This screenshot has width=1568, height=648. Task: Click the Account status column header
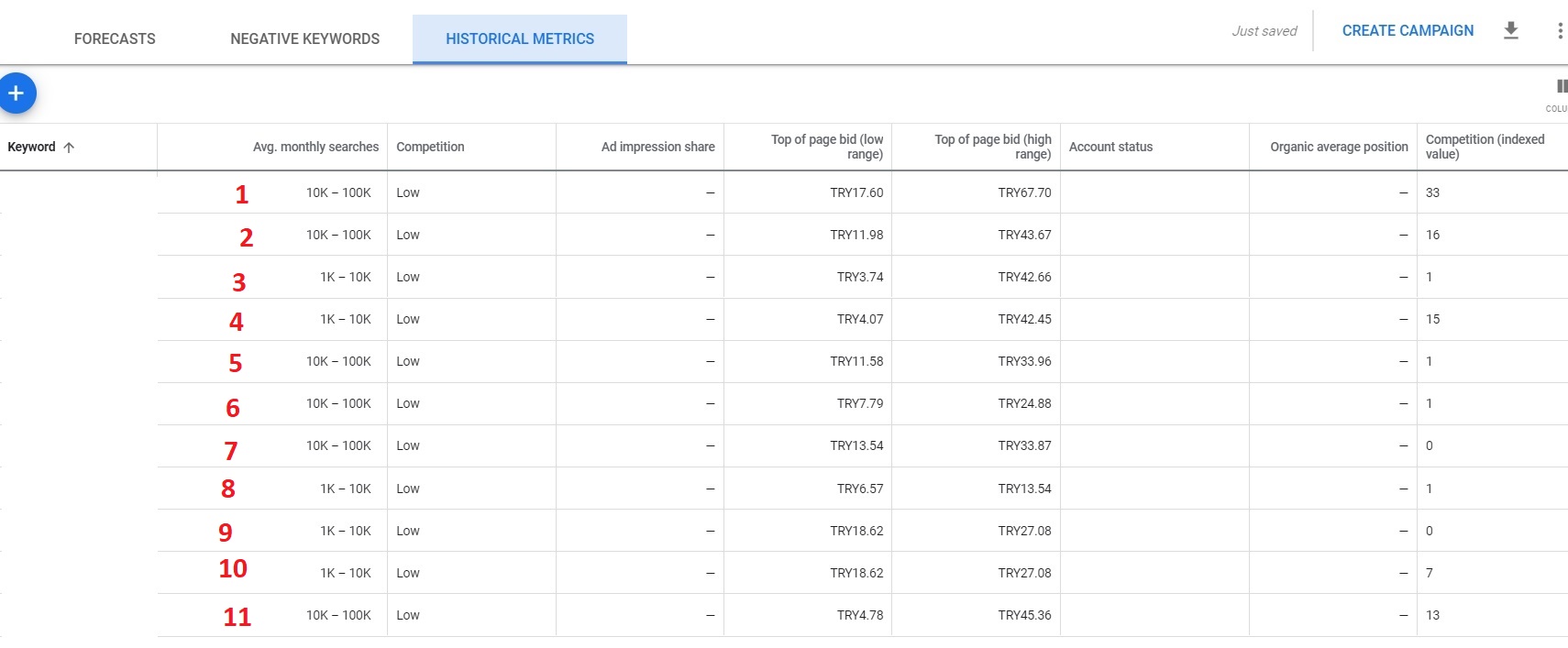[1110, 147]
